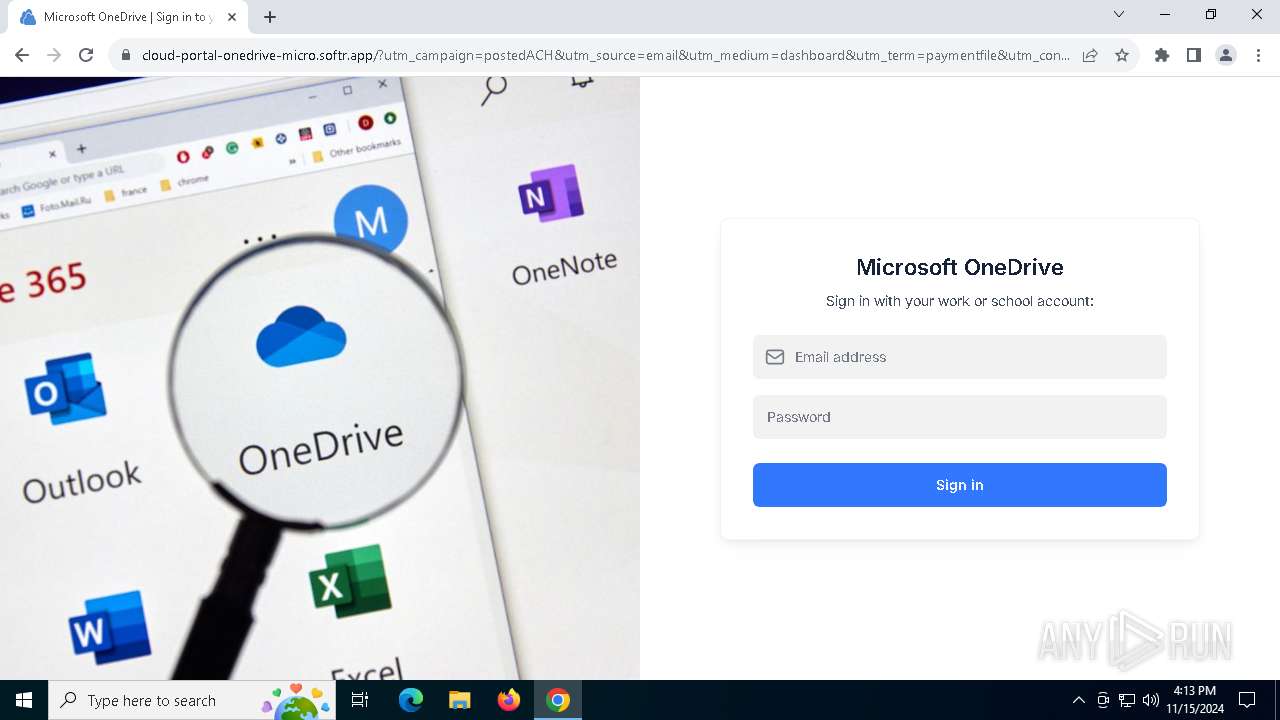Click the Chrome taskbar icon
The width and height of the screenshot is (1280, 720).
(x=558, y=700)
